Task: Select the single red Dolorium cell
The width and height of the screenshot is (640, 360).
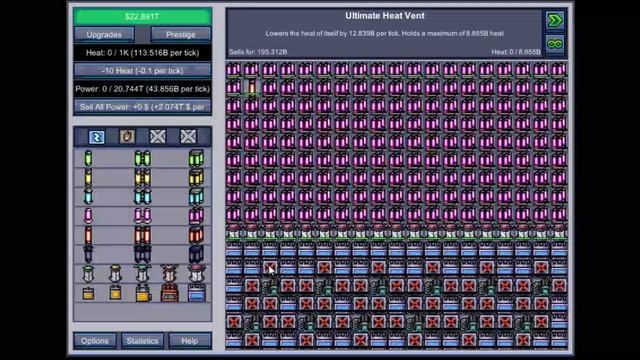Action: point(88,235)
